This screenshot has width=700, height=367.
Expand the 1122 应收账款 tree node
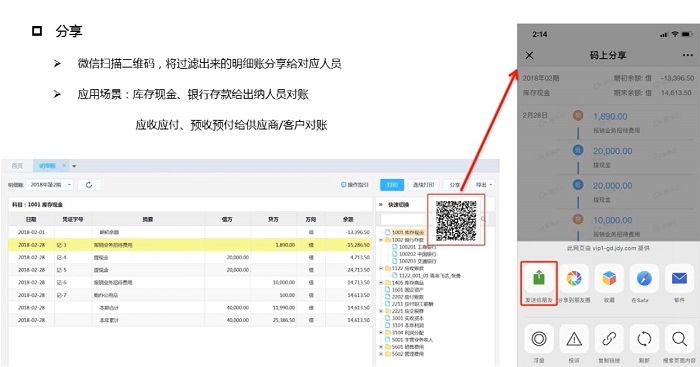[381, 268]
